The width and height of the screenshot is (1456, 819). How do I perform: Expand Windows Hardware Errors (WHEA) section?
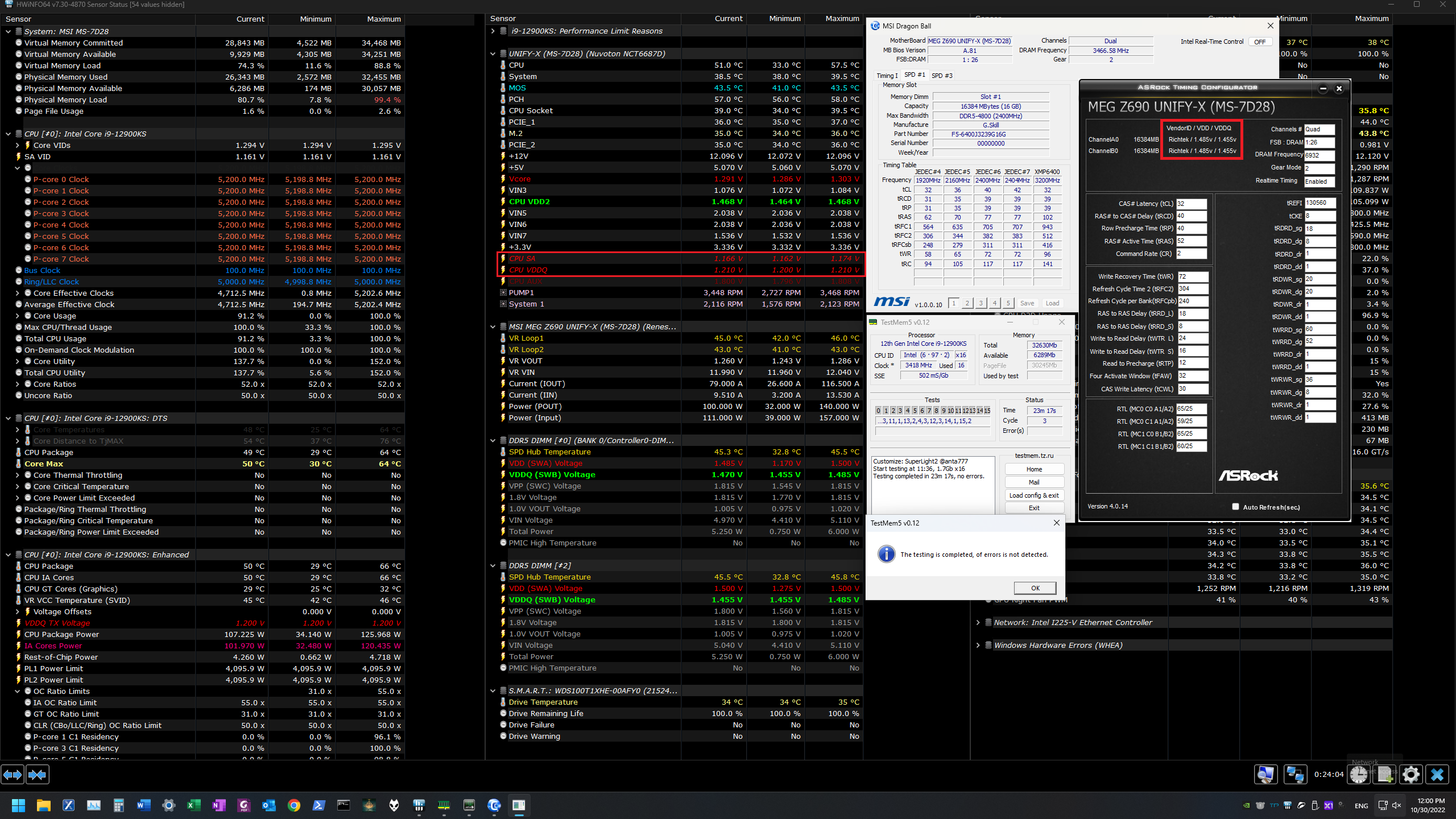coord(978,645)
